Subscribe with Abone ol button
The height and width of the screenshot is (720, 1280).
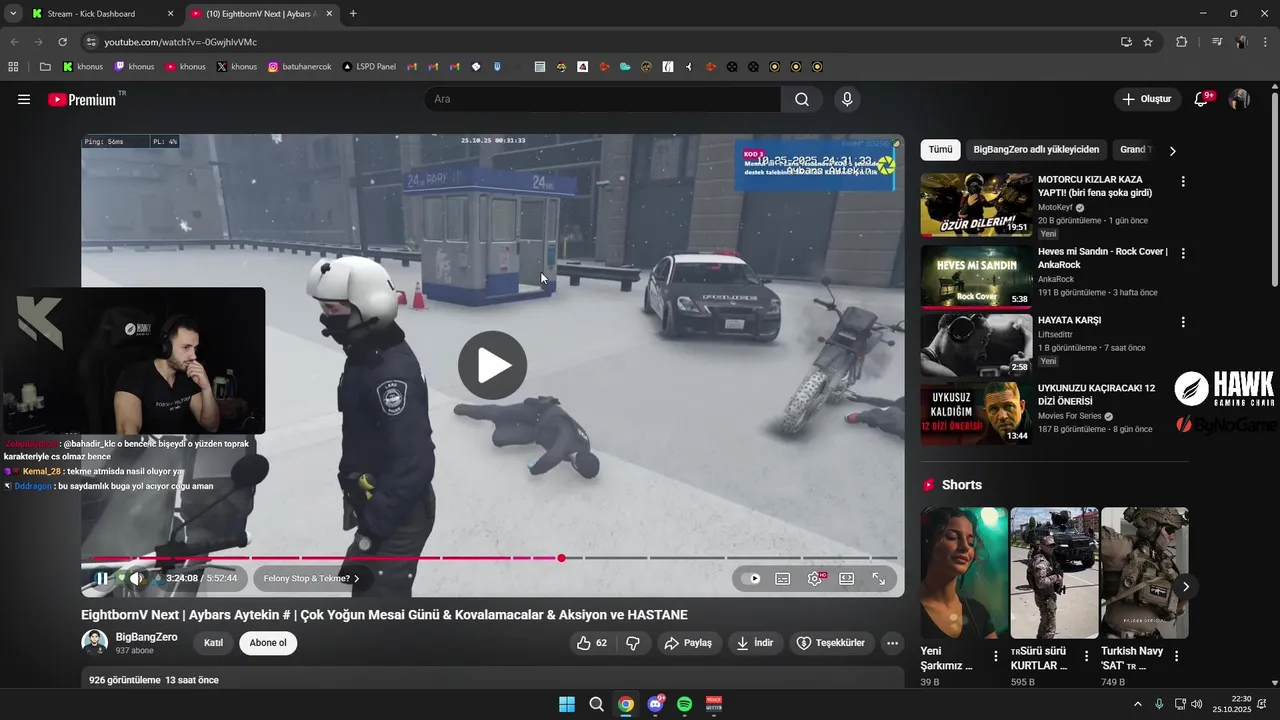pyautogui.click(x=268, y=643)
